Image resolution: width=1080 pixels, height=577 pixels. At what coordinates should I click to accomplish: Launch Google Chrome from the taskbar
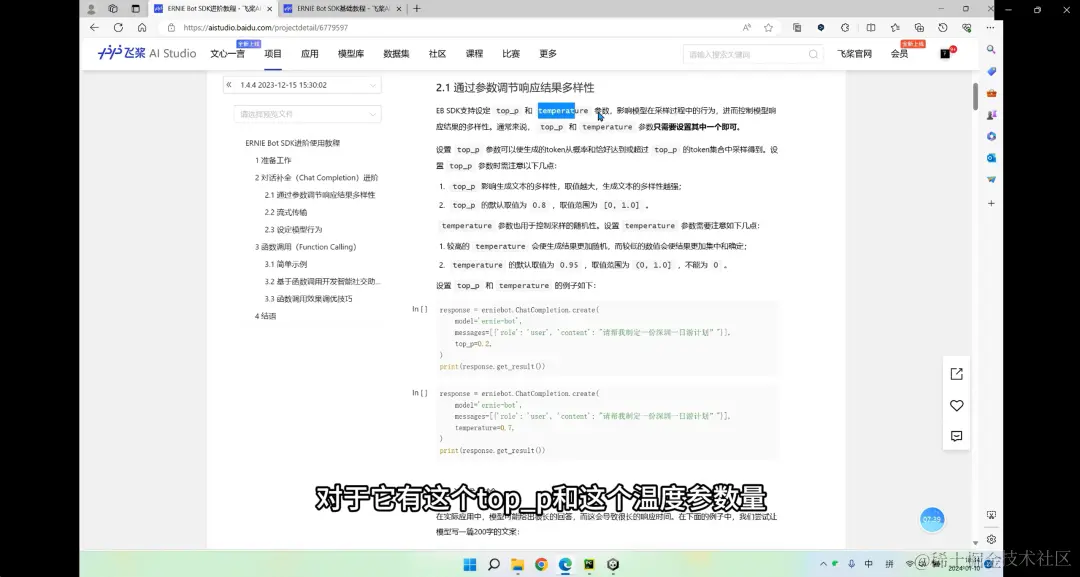(541, 565)
